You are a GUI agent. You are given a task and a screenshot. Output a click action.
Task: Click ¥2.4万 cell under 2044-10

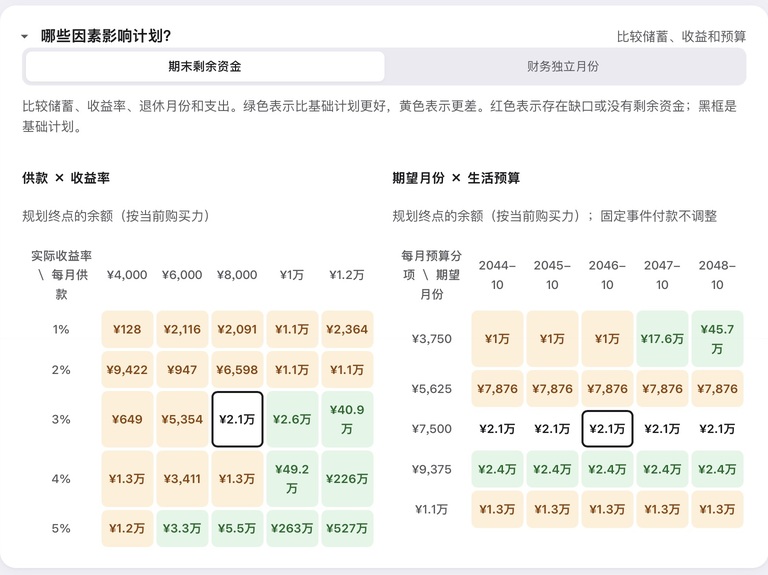point(497,469)
